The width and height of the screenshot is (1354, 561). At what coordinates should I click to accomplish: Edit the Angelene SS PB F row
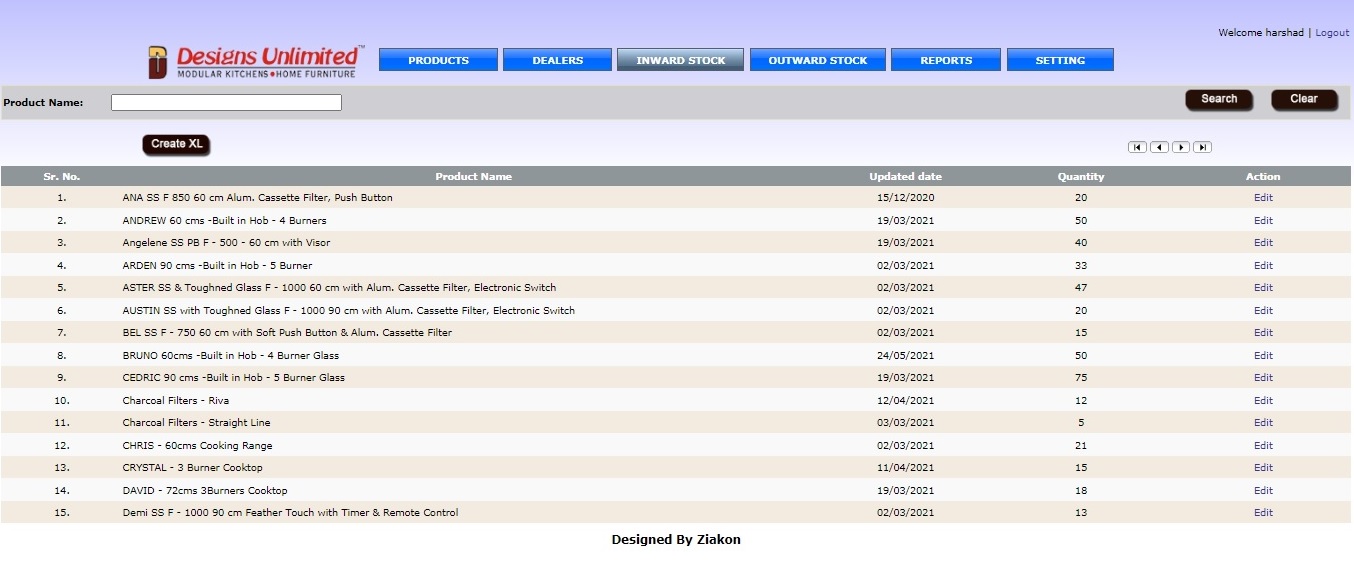click(x=1263, y=243)
